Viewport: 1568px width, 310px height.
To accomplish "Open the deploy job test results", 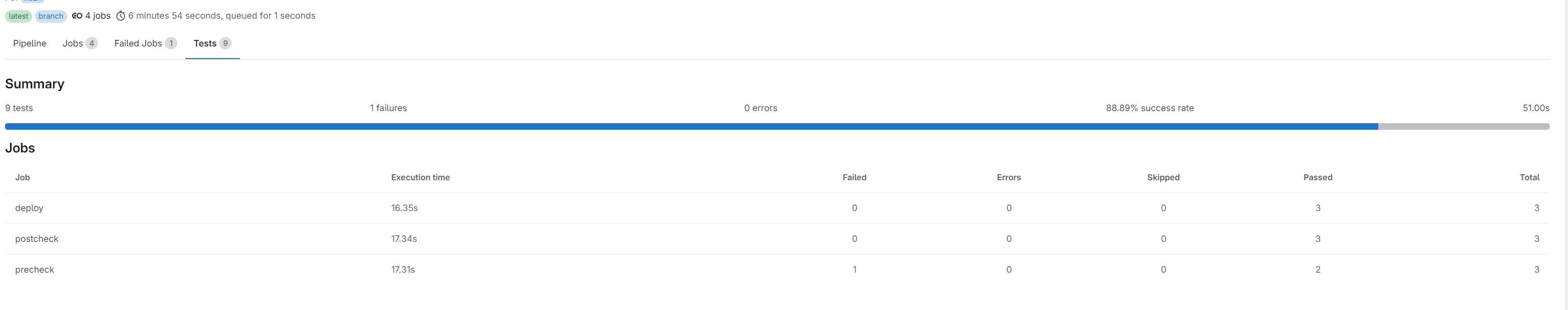I will (x=29, y=209).
